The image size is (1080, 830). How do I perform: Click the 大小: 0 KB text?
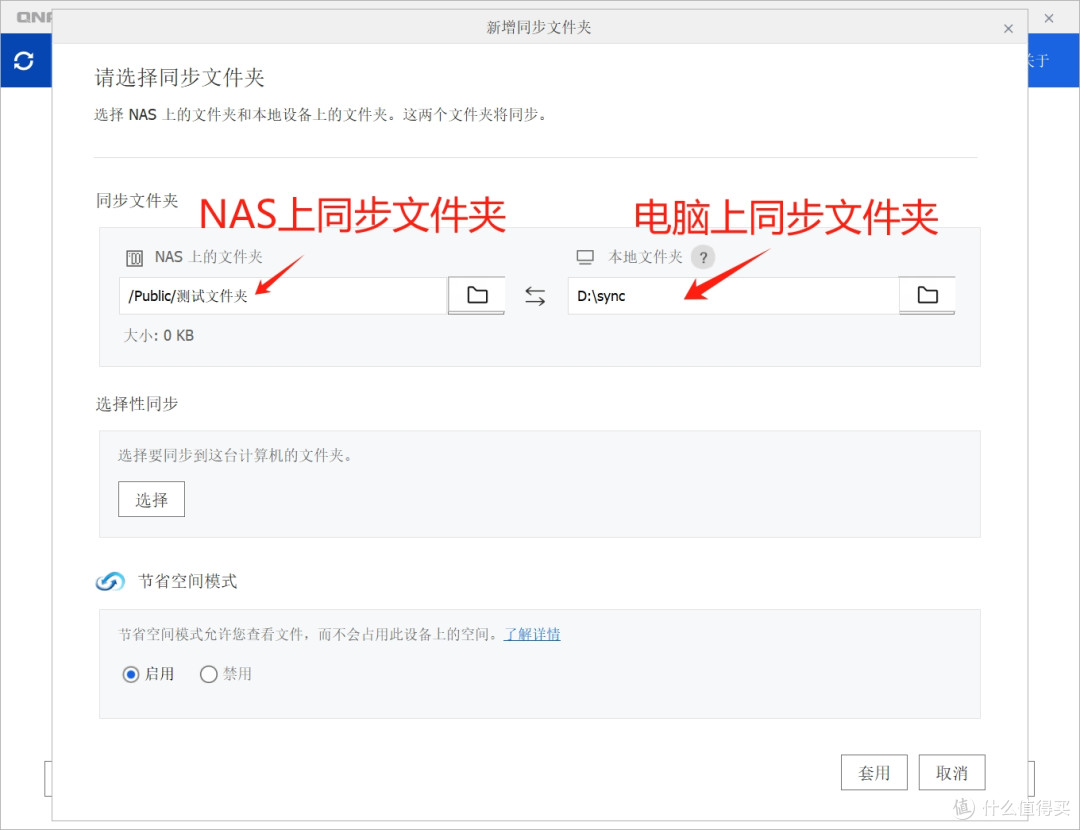[x=158, y=336]
